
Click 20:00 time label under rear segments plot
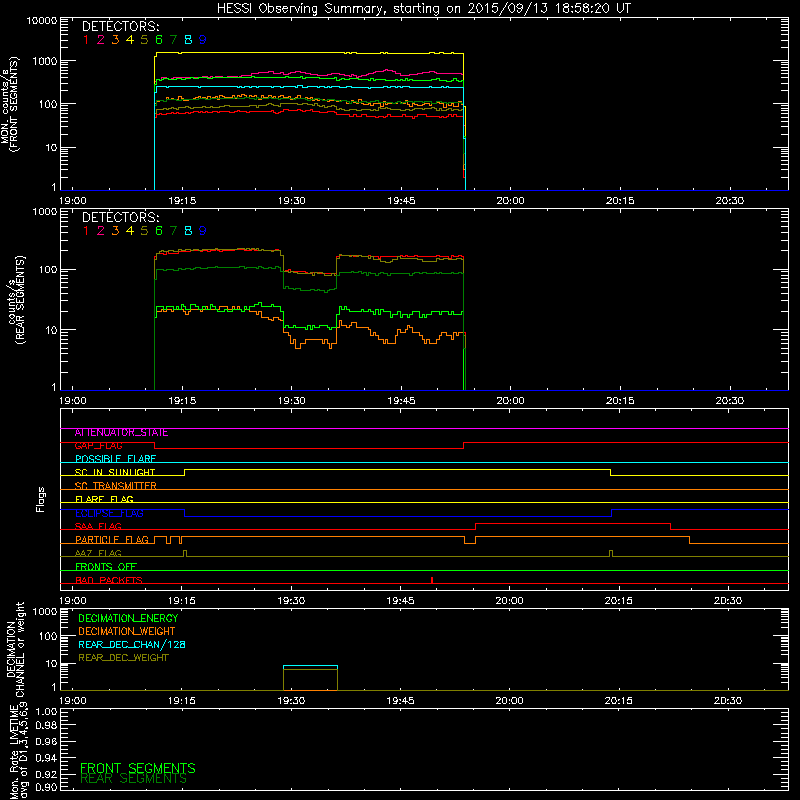click(x=510, y=401)
